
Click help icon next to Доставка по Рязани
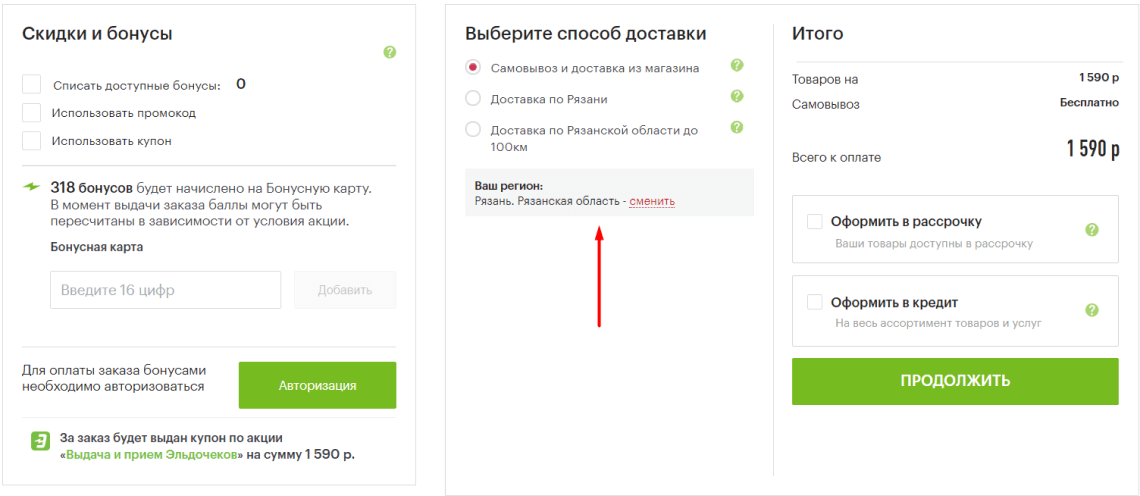pos(736,96)
